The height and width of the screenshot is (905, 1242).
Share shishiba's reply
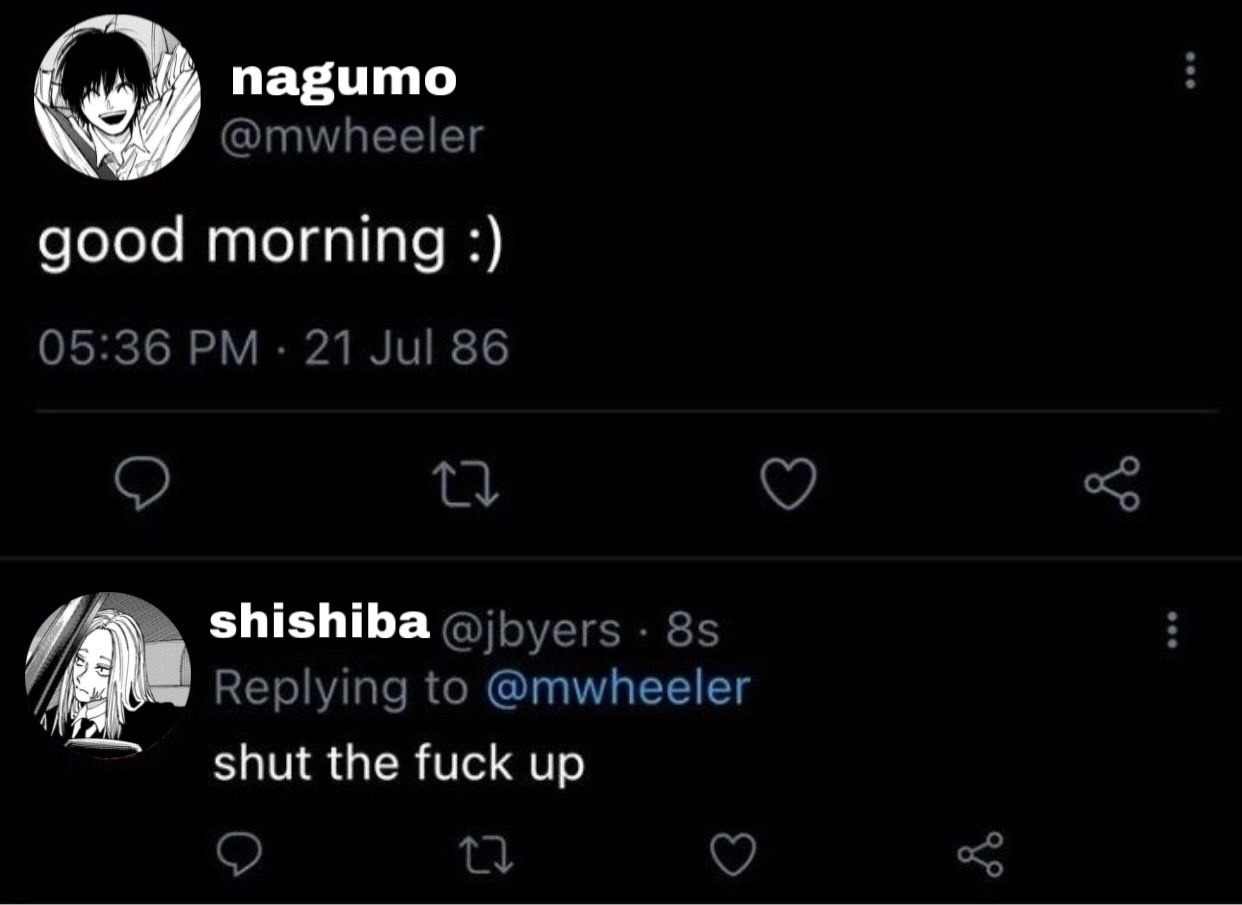(x=979, y=853)
